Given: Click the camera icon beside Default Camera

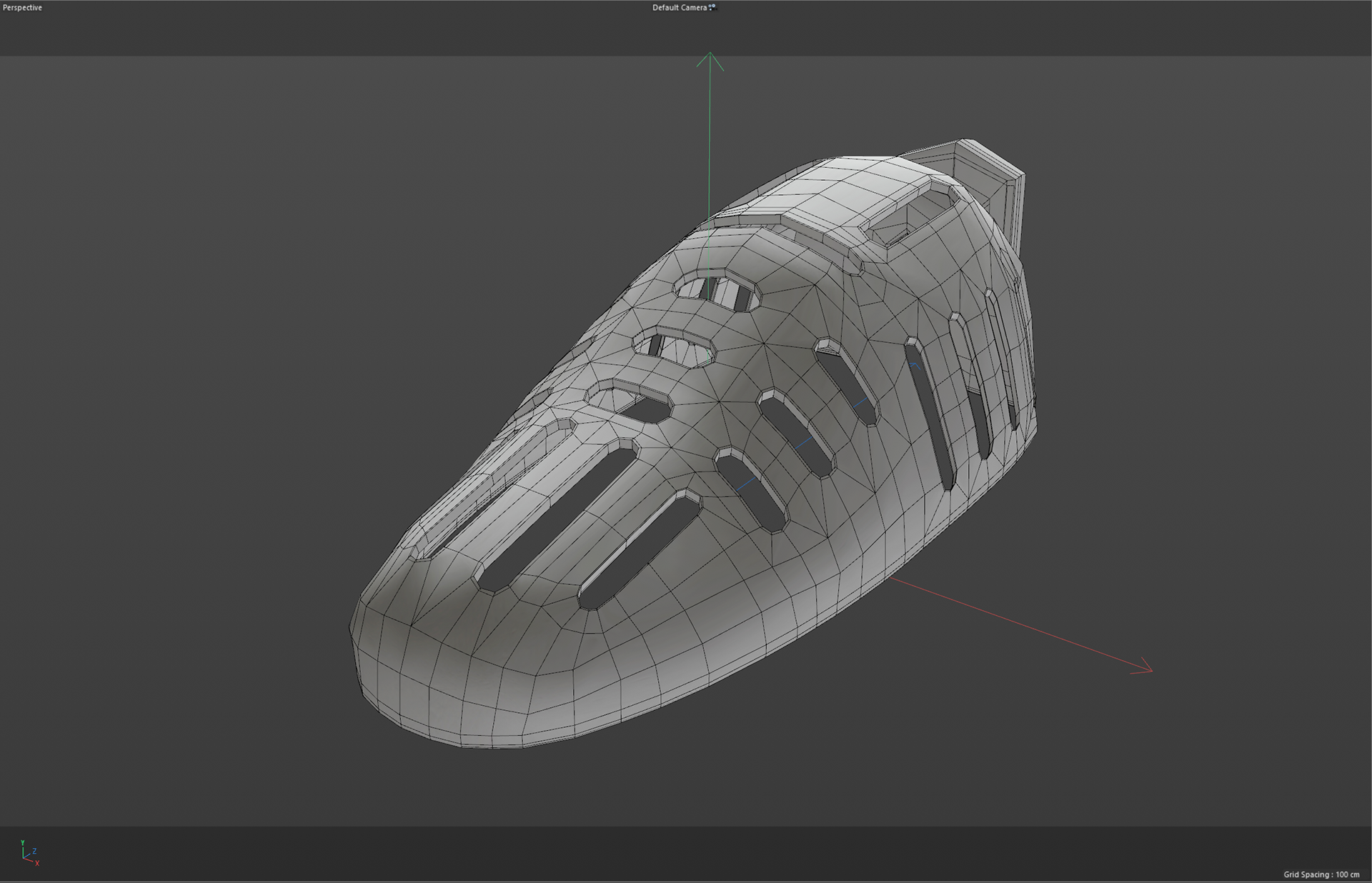Looking at the screenshot, I should (712, 7).
